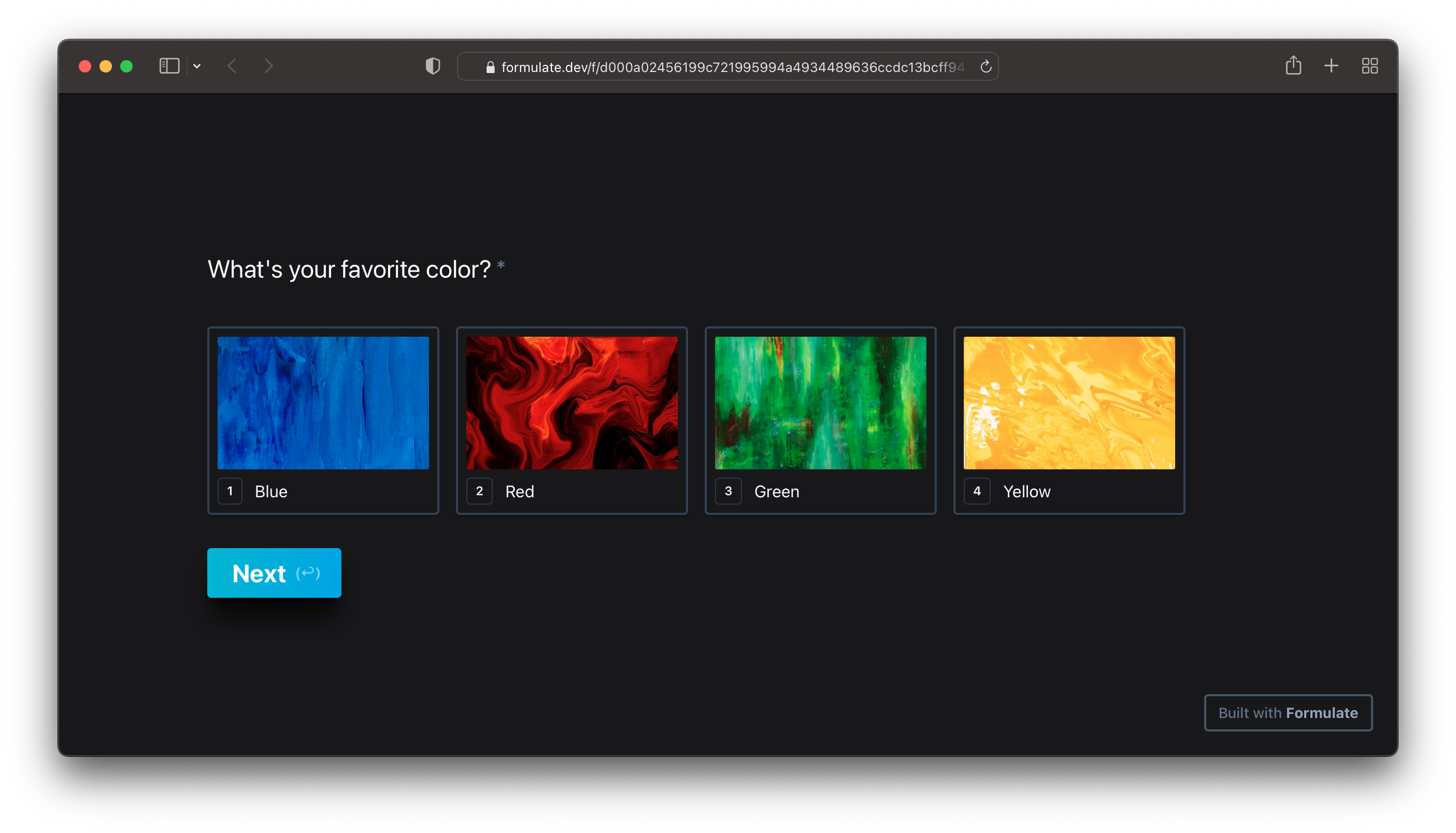Viewport: 1456px width, 833px height.
Task: Go forward with the right arrow
Action: [269, 66]
